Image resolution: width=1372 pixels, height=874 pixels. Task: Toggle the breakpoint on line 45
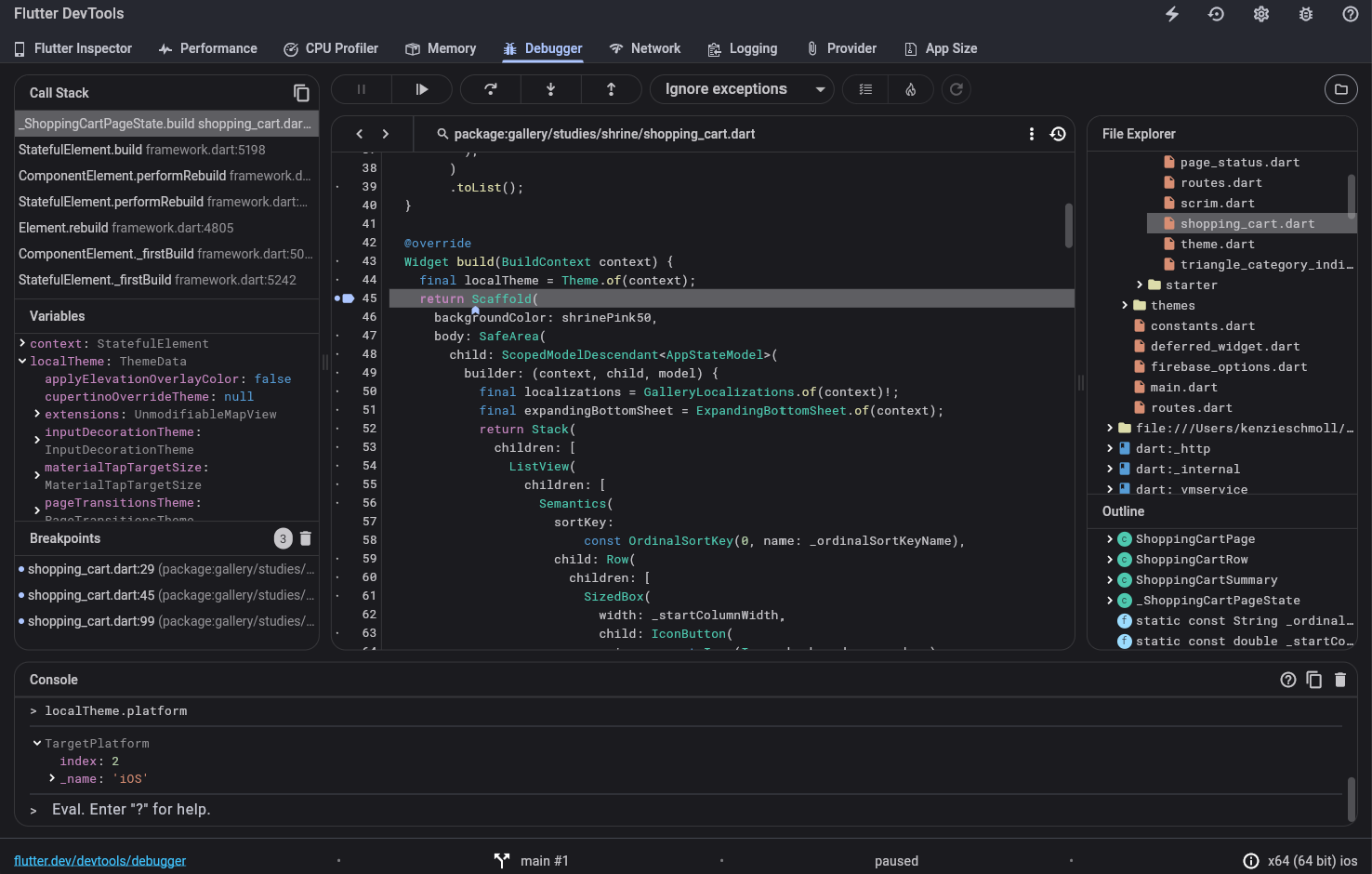click(337, 298)
